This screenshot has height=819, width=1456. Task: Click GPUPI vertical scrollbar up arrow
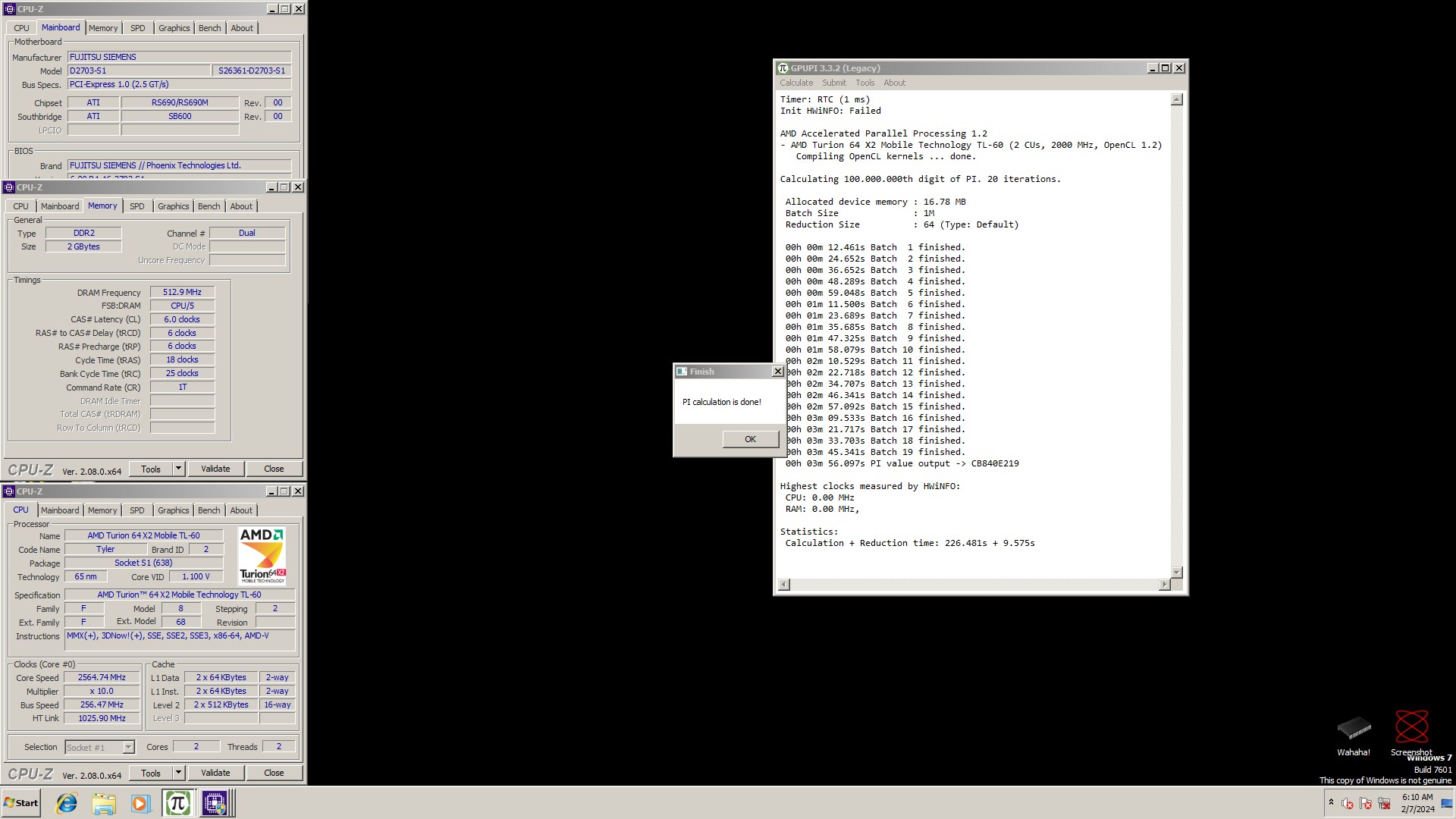pos(1177,100)
